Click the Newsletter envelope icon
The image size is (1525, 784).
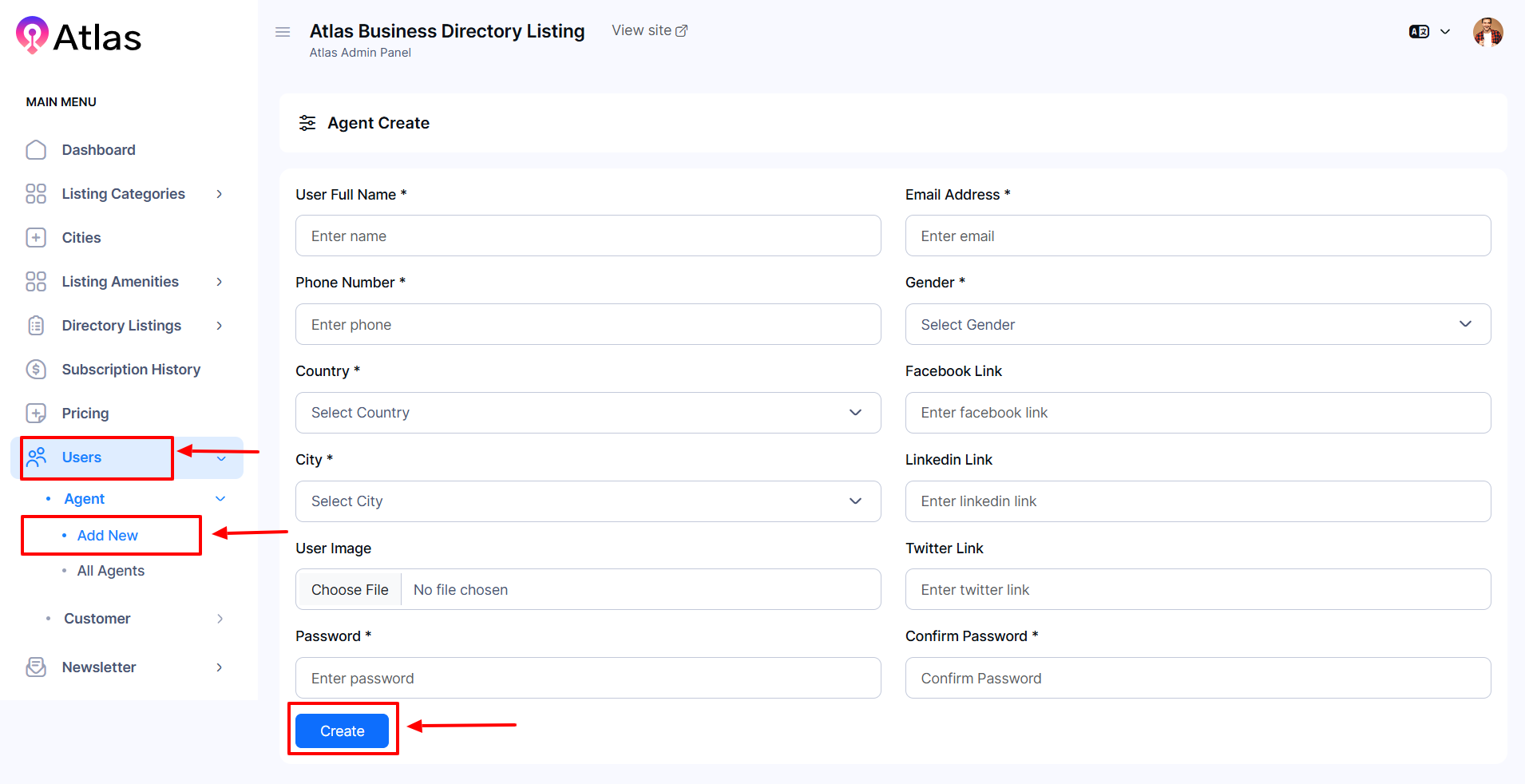coord(36,667)
